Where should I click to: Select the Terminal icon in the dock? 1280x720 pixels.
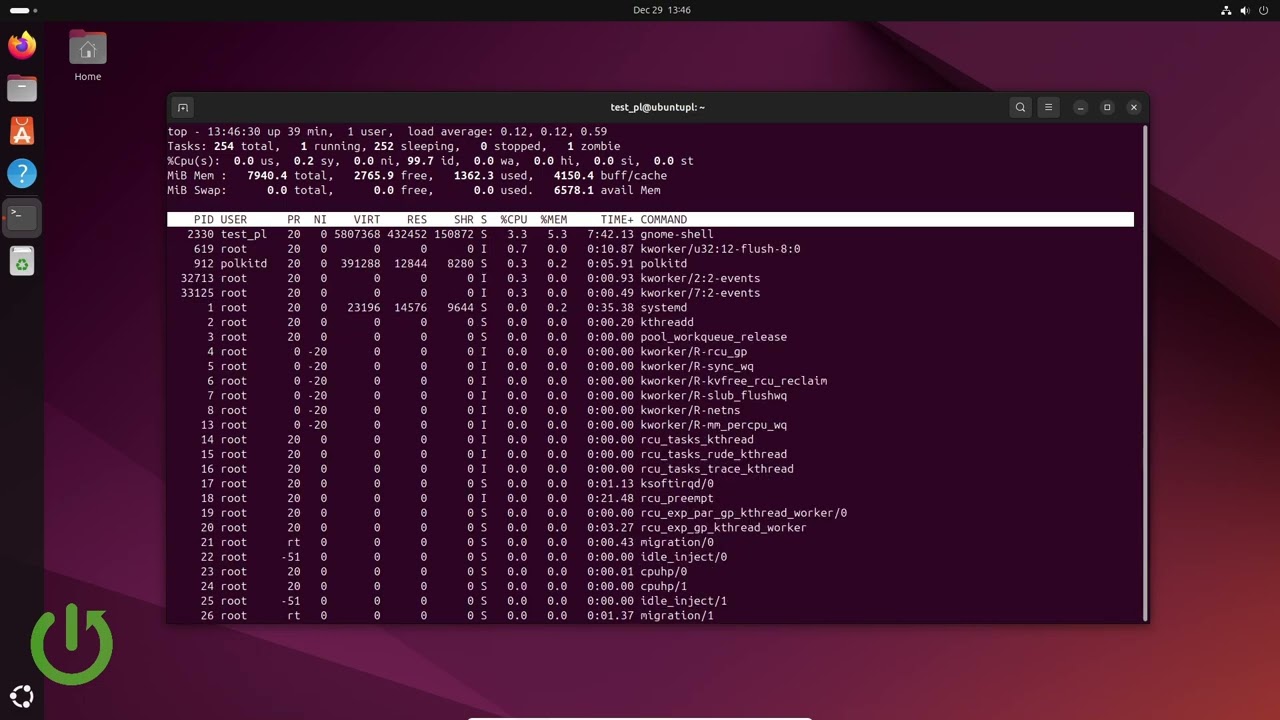pyautogui.click(x=22, y=217)
